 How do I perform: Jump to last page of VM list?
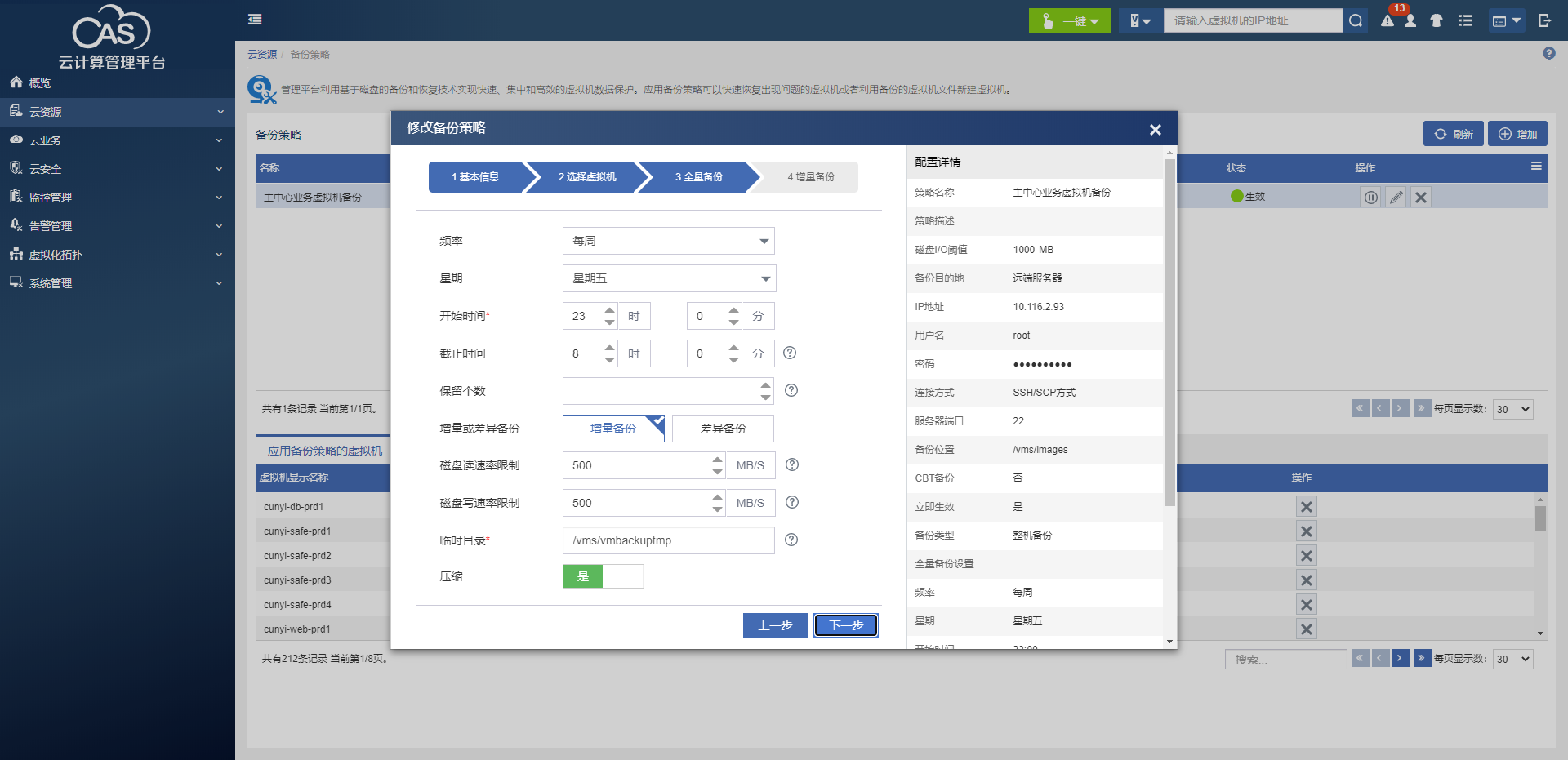click(x=1422, y=658)
